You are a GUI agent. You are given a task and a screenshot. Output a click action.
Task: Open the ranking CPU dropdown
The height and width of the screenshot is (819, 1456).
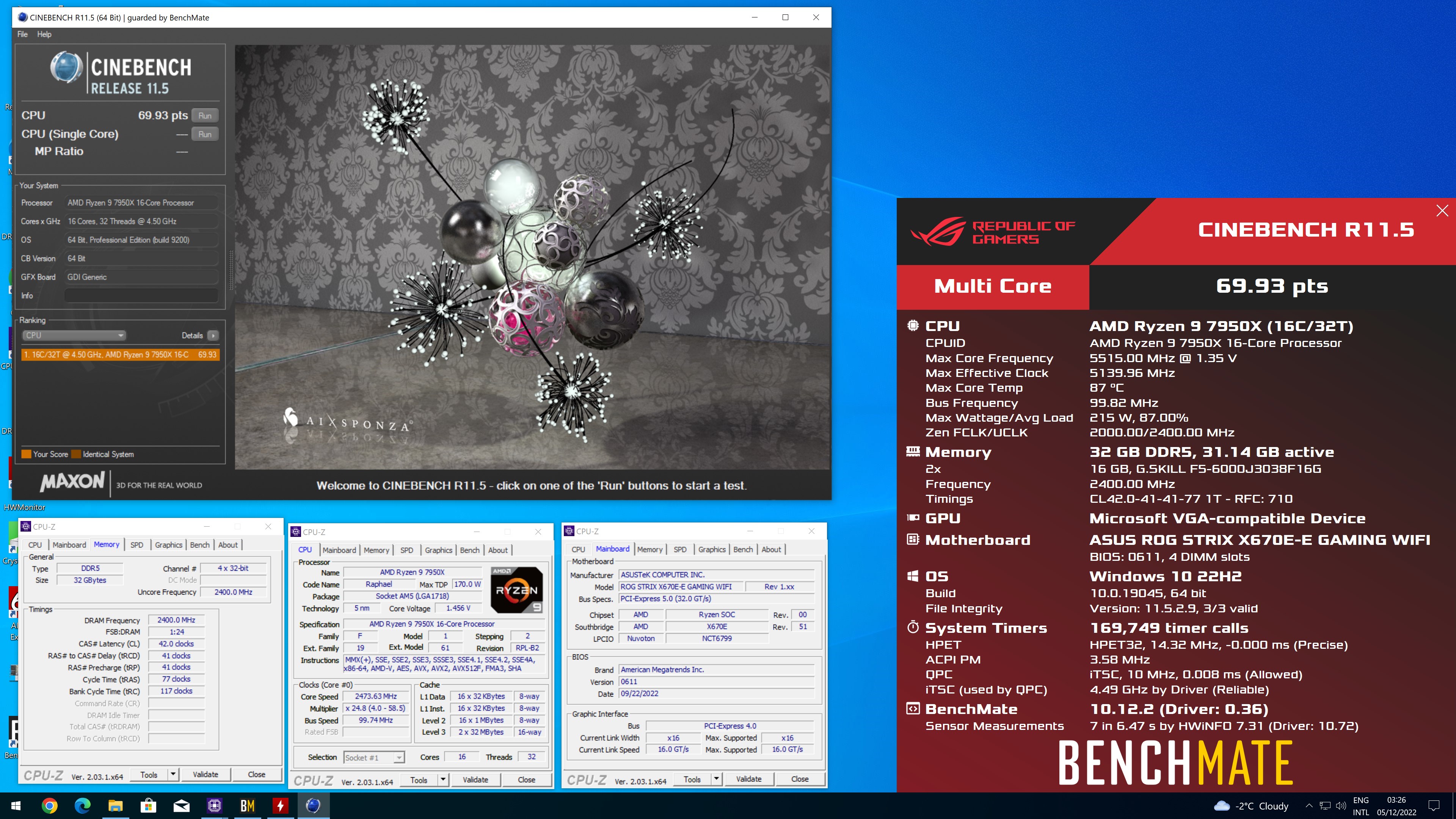click(74, 335)
